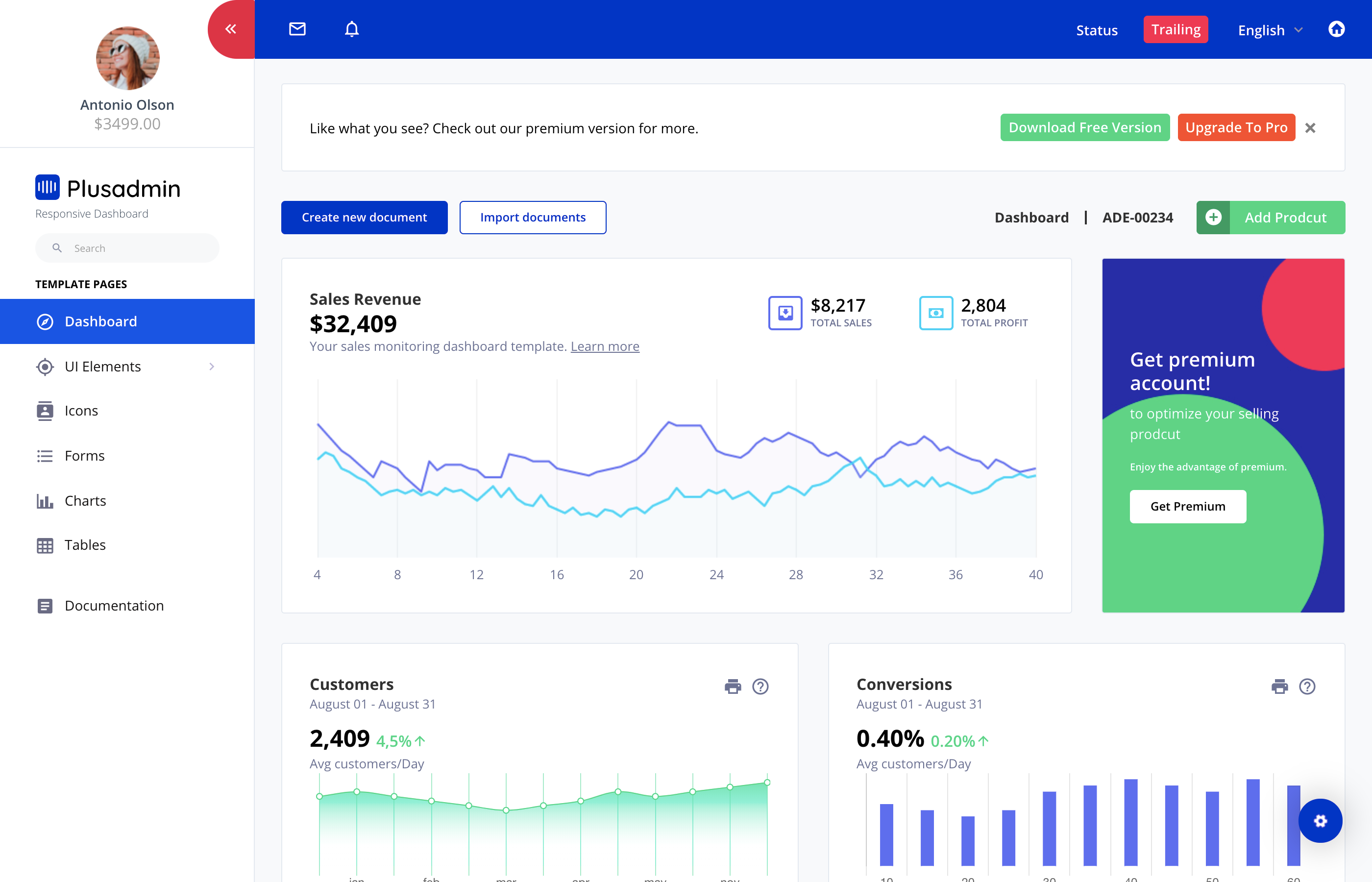
Task: Open the Forms page
Action: tap(127, 456)
